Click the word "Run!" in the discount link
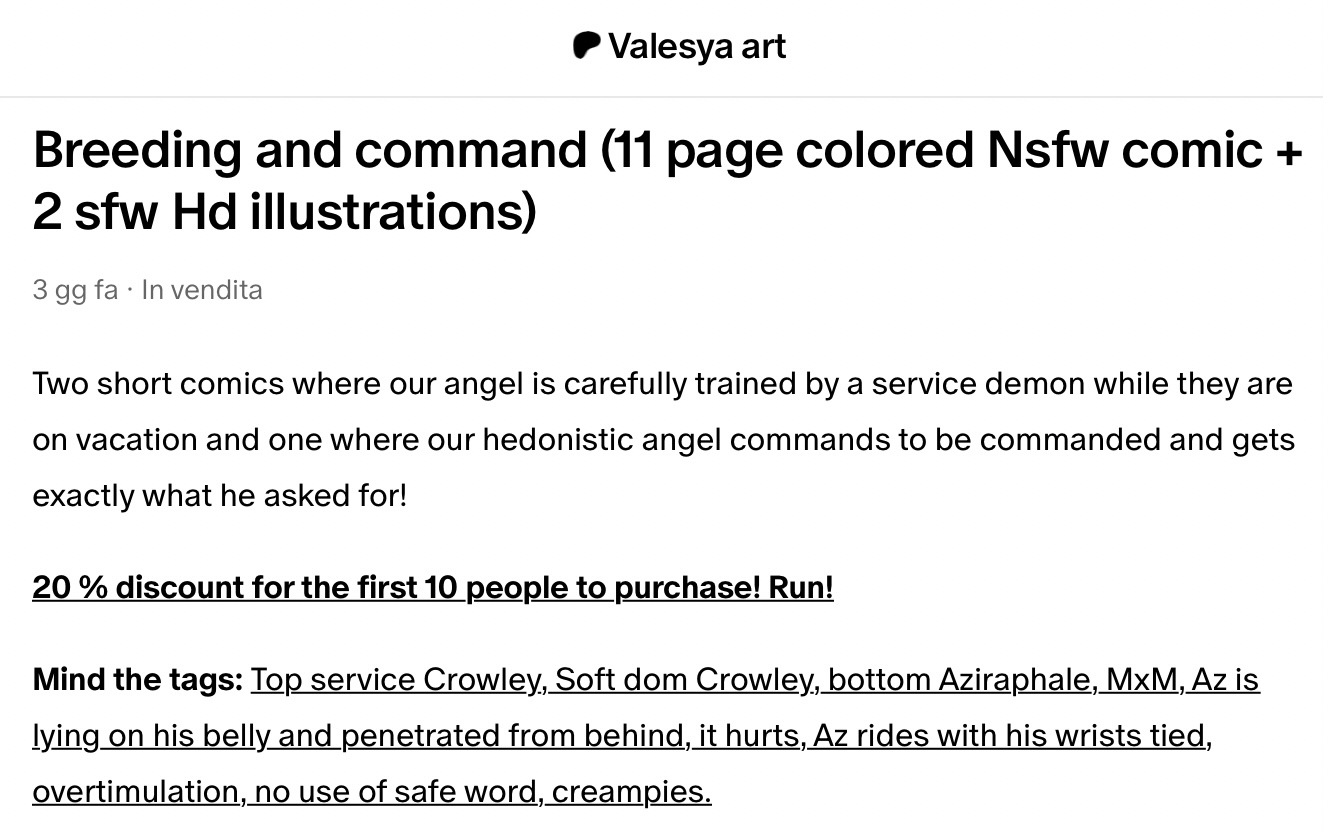This screenshot has width=1323, height=833. [800, 587]
